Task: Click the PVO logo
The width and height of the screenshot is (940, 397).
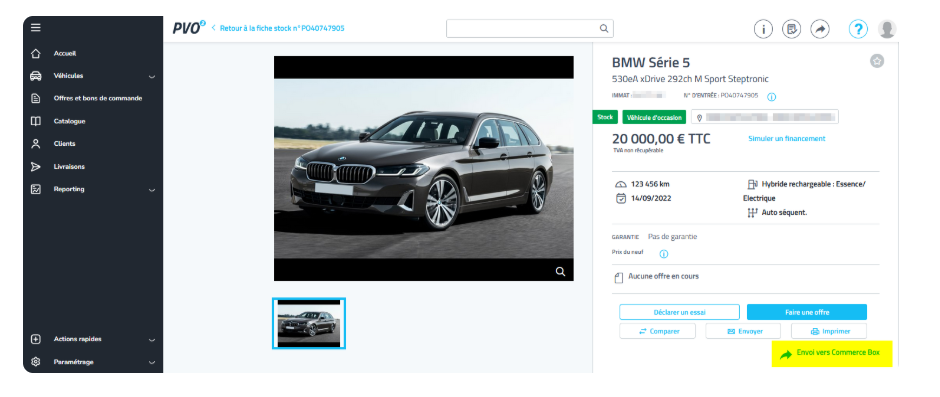Action: (189, 28)
